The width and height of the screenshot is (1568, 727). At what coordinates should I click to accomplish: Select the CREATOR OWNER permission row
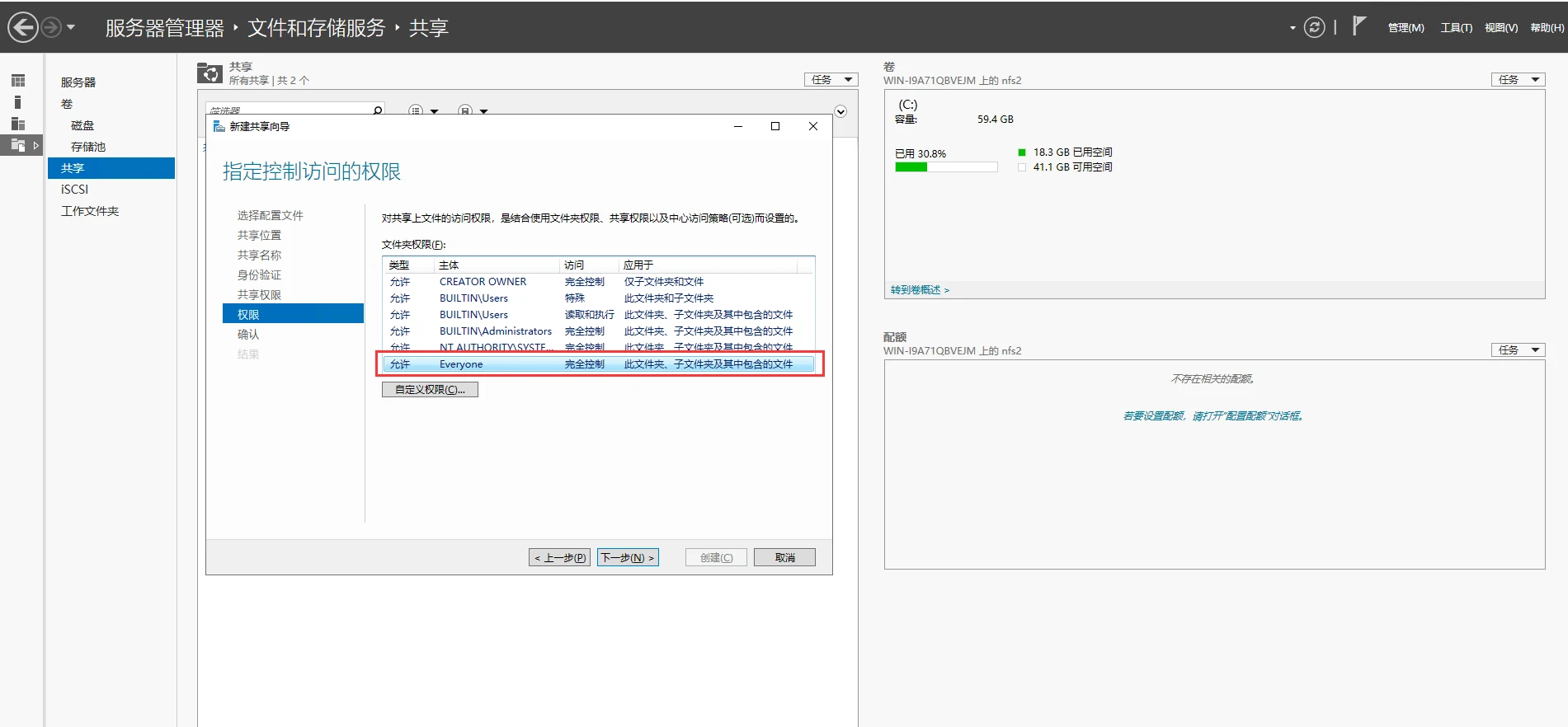[x=598, y=282]
